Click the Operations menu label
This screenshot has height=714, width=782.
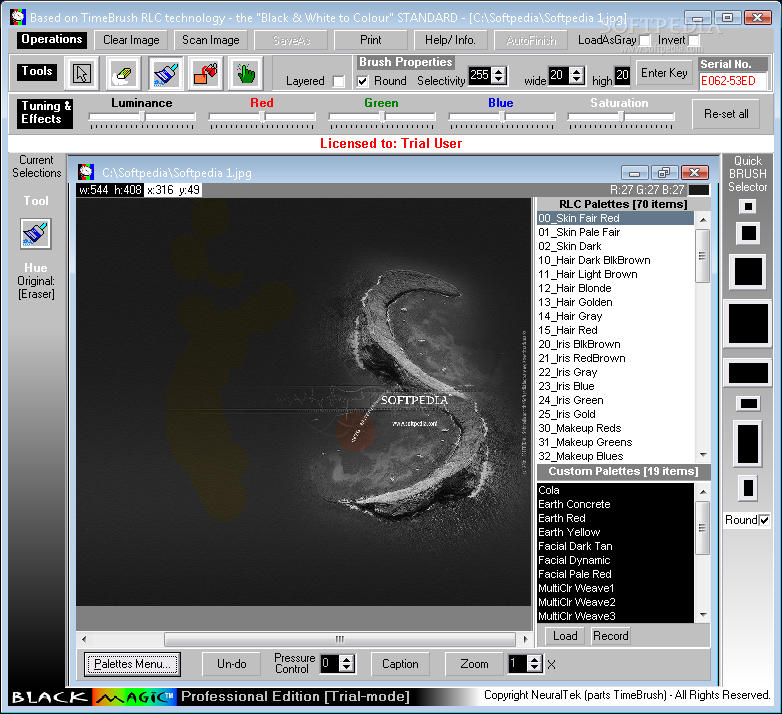pyautogui.click(x=52, y=39)
